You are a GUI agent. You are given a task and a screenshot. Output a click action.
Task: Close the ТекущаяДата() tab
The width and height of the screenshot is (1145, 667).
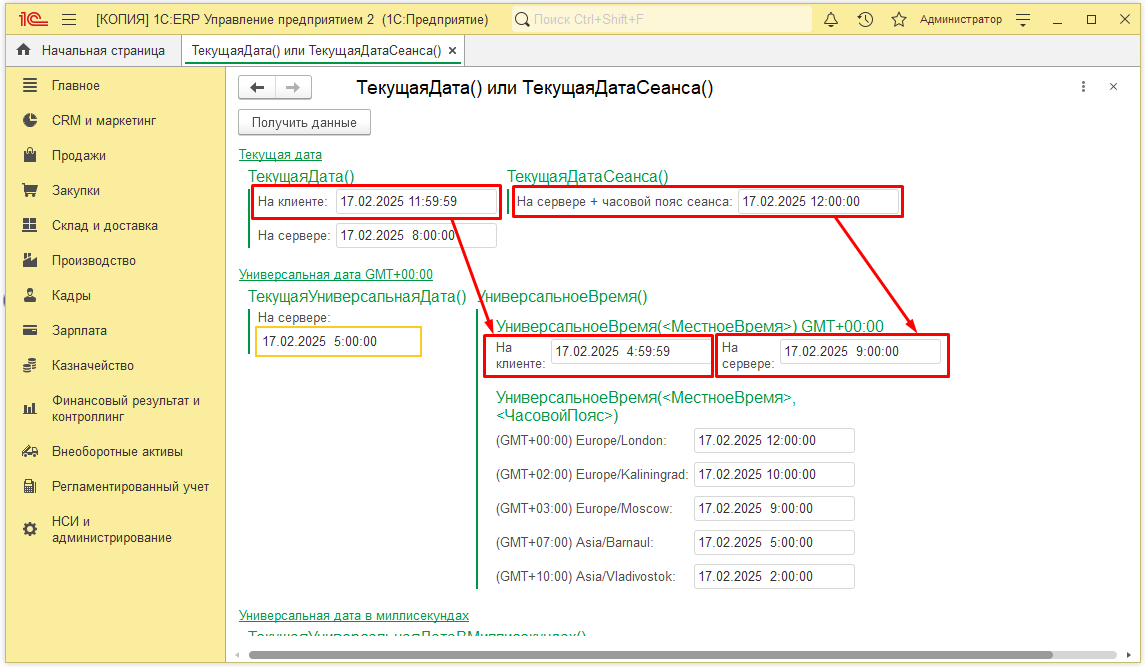click(452, 50)
